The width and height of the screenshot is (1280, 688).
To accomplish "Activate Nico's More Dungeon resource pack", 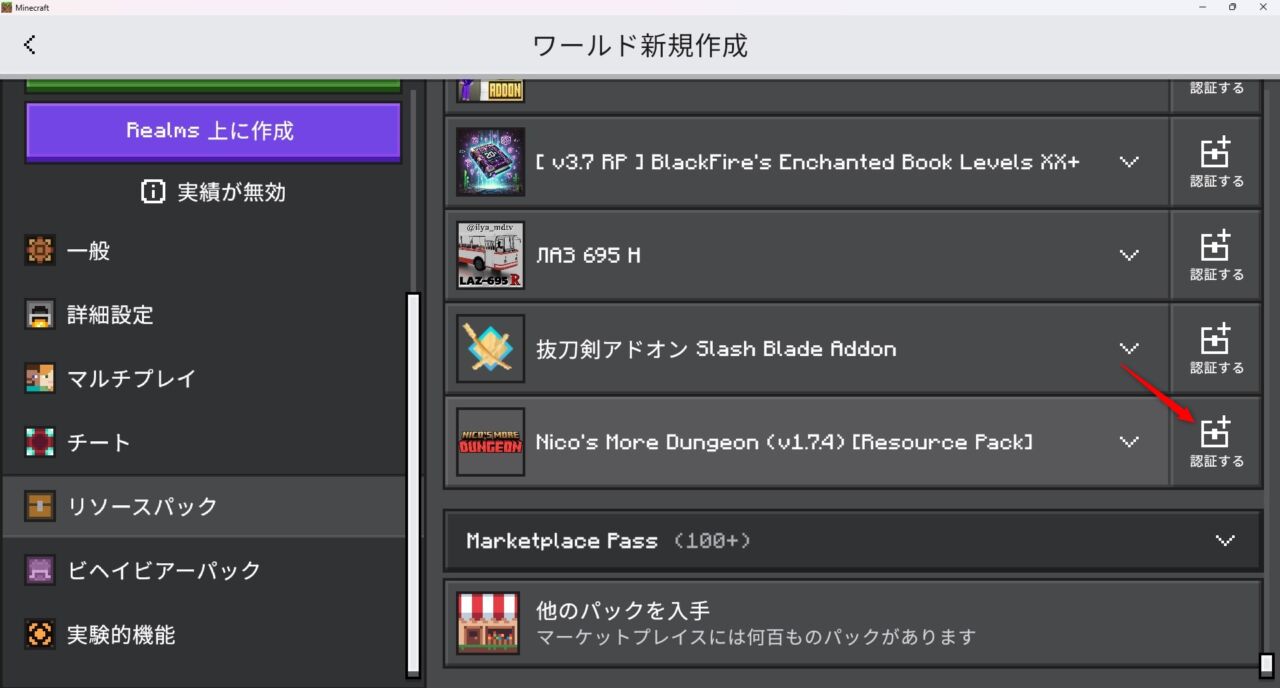I will point(1216,442).
